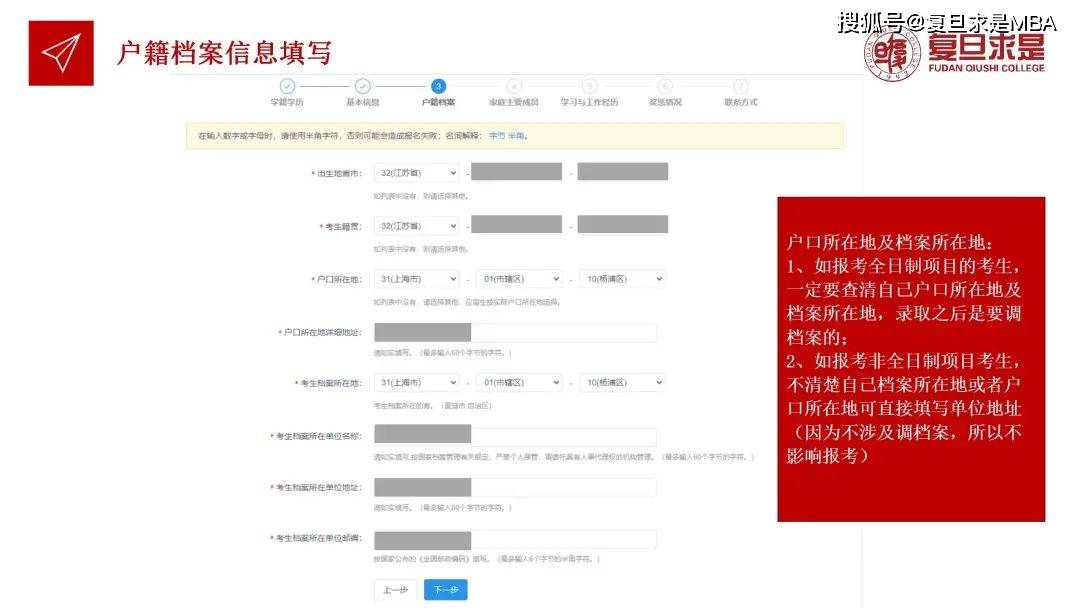This screenshot has width=1080, height=608.
Task: Open 考生档案所在地 province dropdown
Action: pos(416,382)
